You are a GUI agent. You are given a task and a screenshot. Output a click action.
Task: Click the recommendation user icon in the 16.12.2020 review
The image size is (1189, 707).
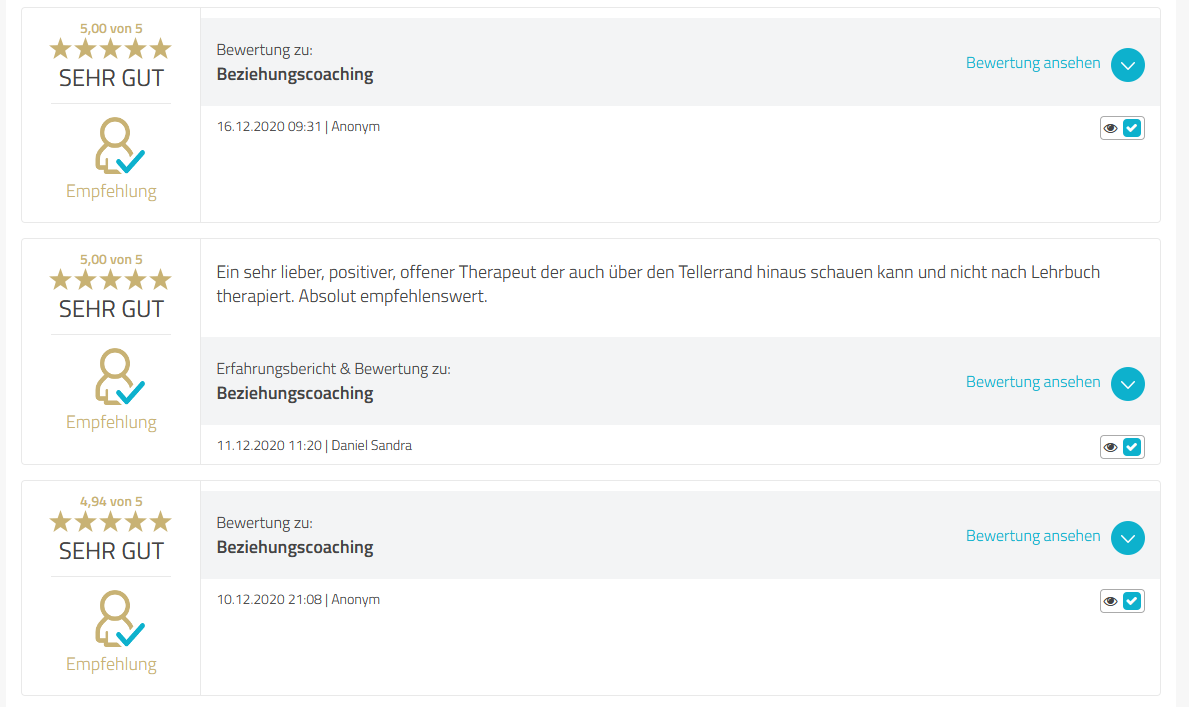118,146
